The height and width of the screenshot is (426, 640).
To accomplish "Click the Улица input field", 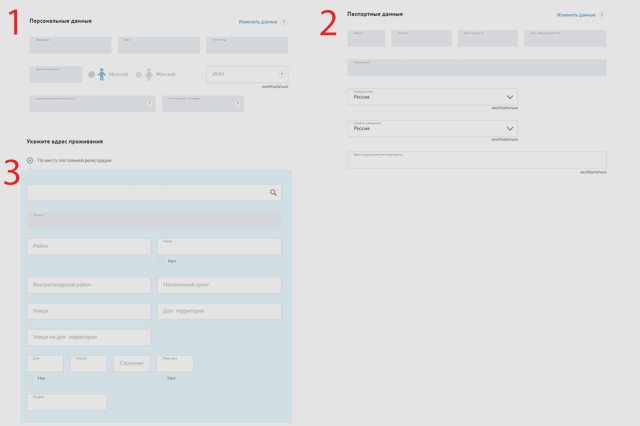I will (x=89, y=311).
